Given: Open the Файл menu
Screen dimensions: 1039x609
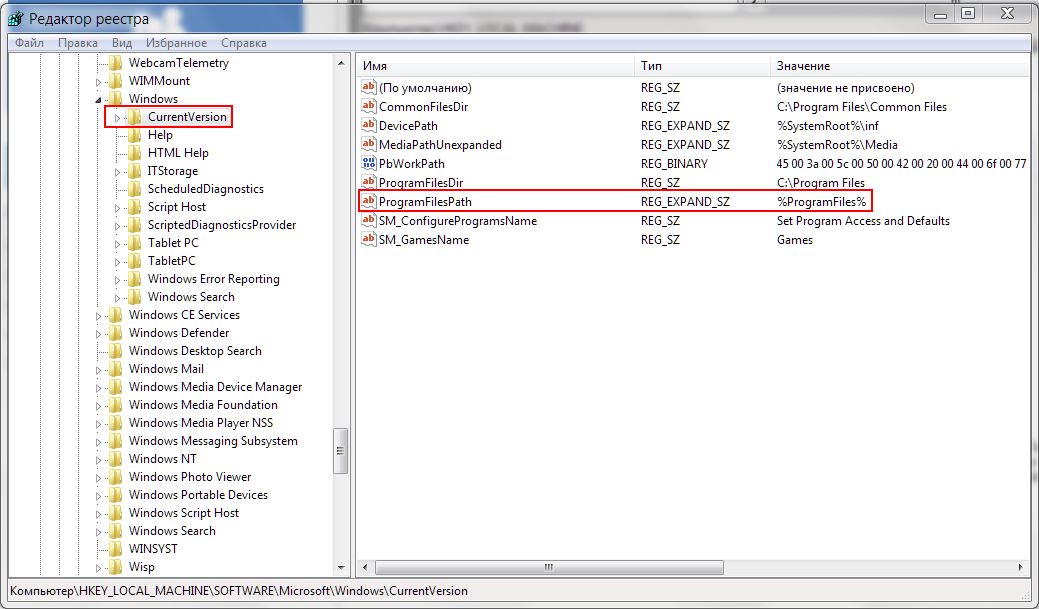Looking at the screenshot, I should pyautogui.click(x=29, y=43).
